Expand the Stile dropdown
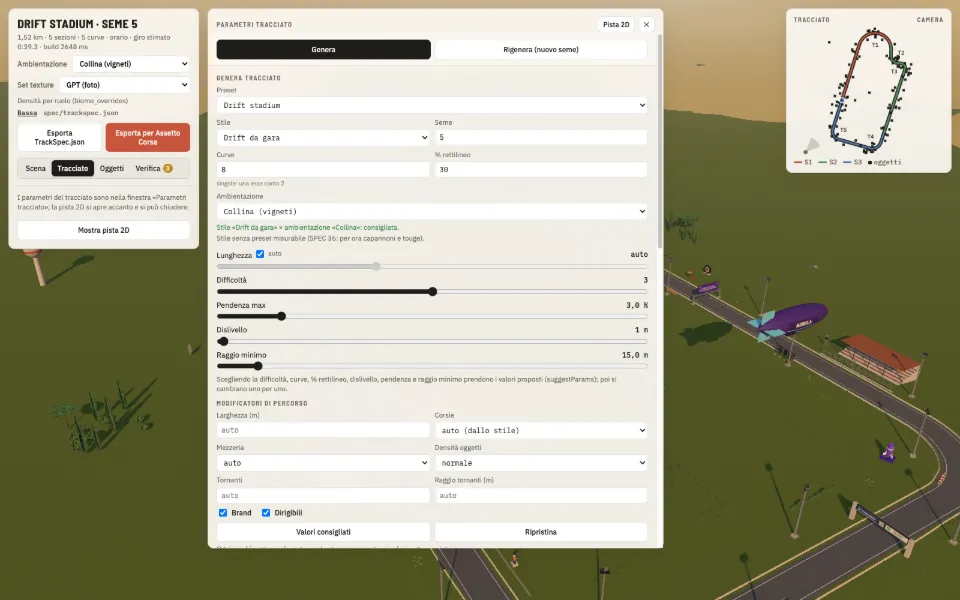The height and width of the screenshot is (600, 960). point(323,138)
